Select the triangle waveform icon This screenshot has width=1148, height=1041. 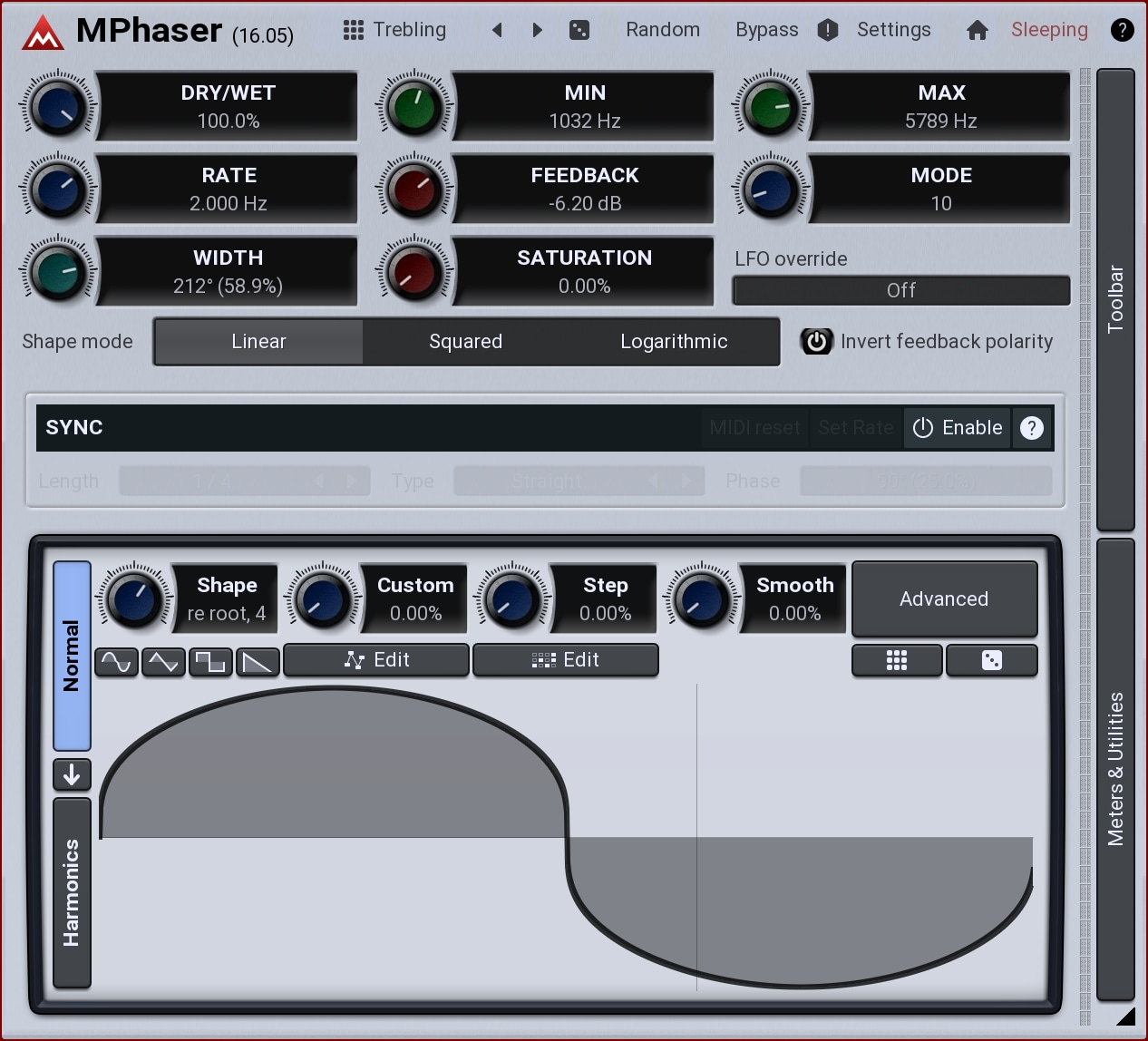point(163,662)
